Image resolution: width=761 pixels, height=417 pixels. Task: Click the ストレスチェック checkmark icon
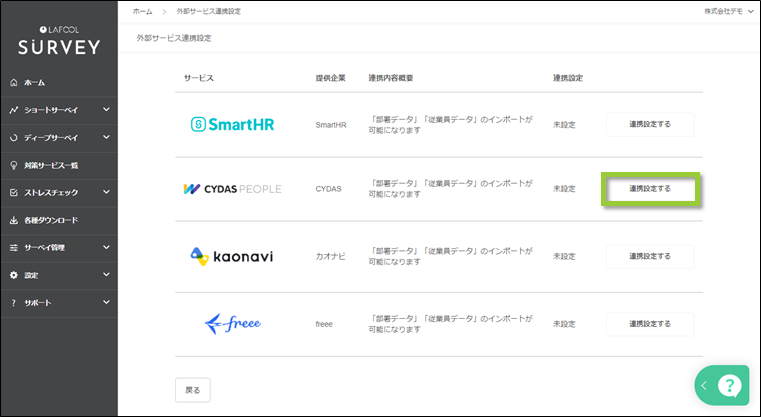13,192
